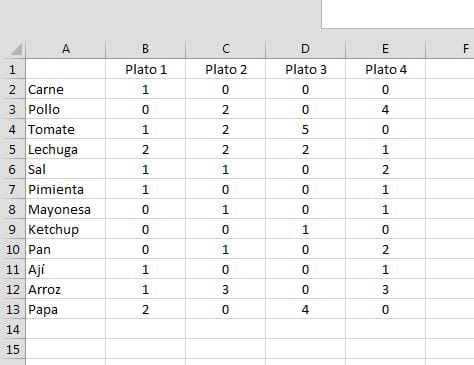
Task: Select the Ketchup cell
Action: tap(66, 229)
